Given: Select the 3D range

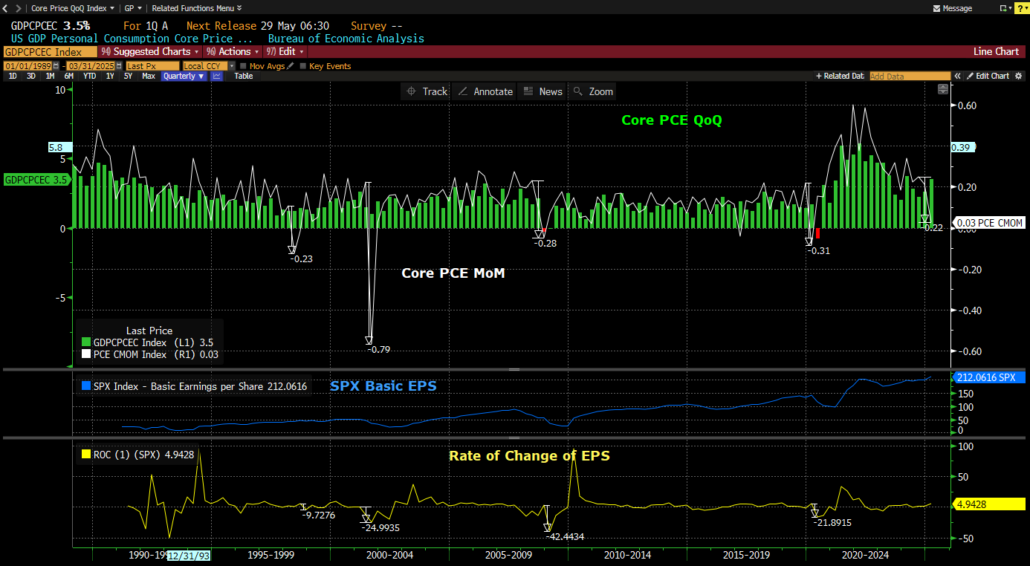Looking at the screenshot, I should click(x=31, y=76).
